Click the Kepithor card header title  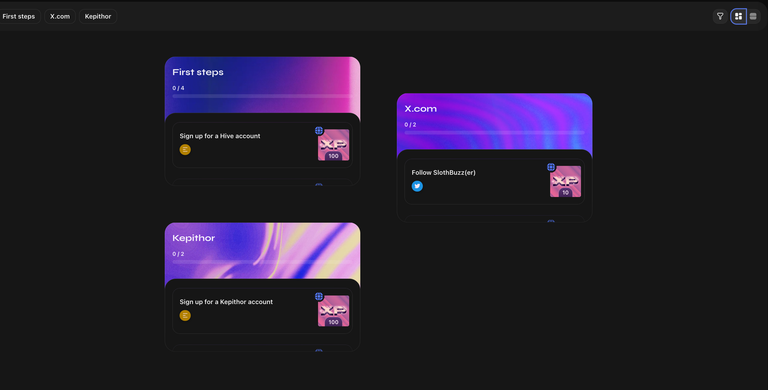[x=193, y=238]
